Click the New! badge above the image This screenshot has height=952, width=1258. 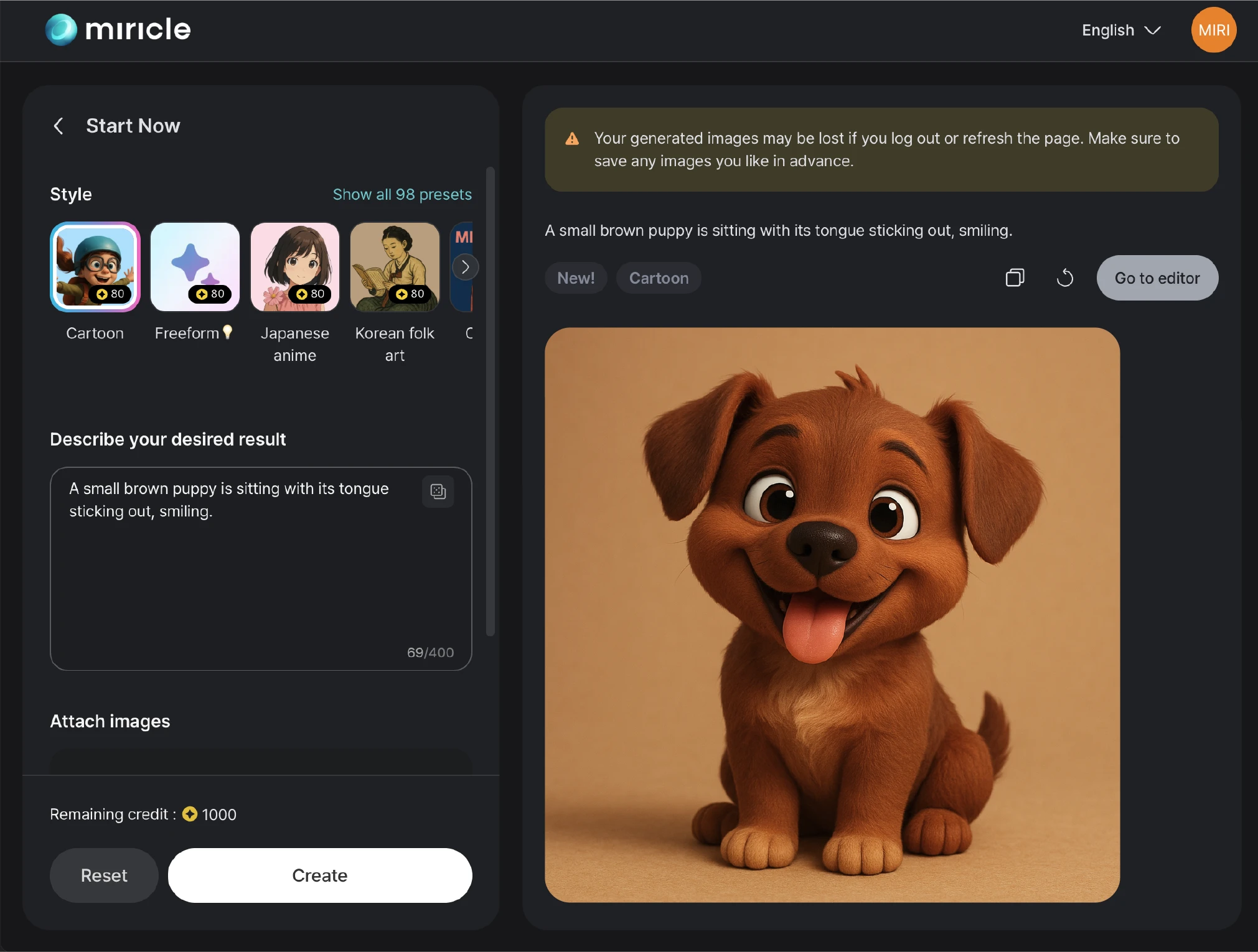pyautogui.click(x=575, y=278)
